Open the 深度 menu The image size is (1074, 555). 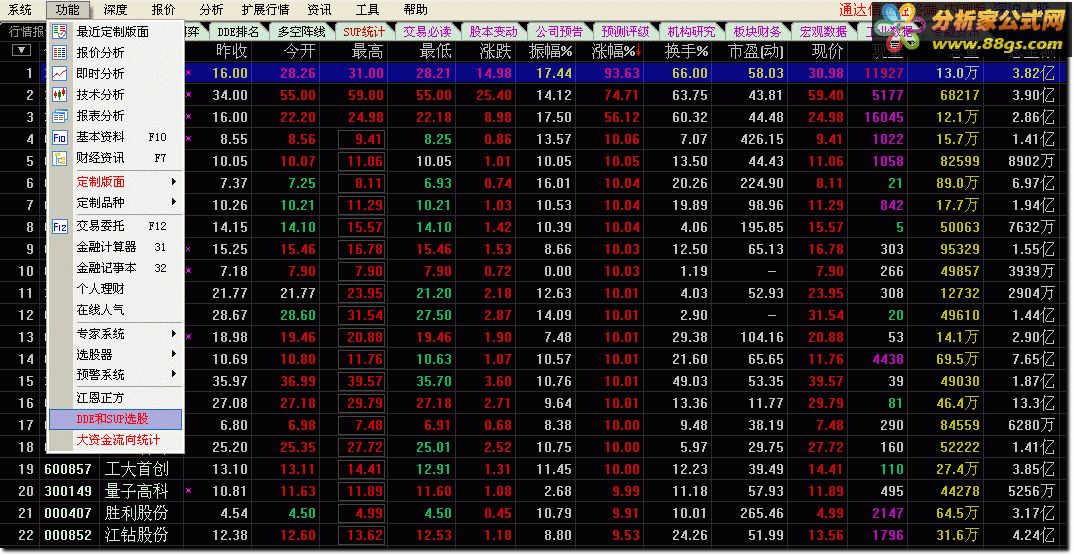point(115,10)
